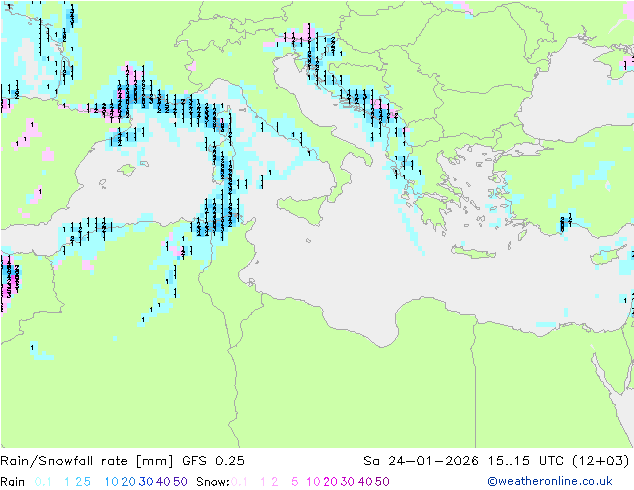Select the date "Sa 24-01-2026"

(x=421, y=461)
